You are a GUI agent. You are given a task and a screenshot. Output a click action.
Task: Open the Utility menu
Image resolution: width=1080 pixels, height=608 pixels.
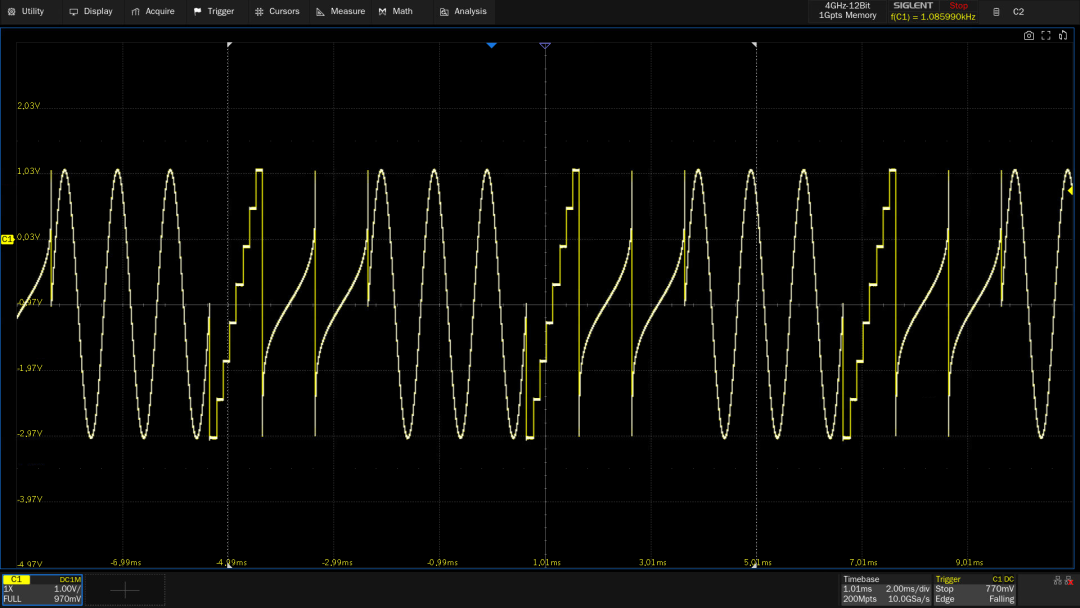(x=26, y=12)
